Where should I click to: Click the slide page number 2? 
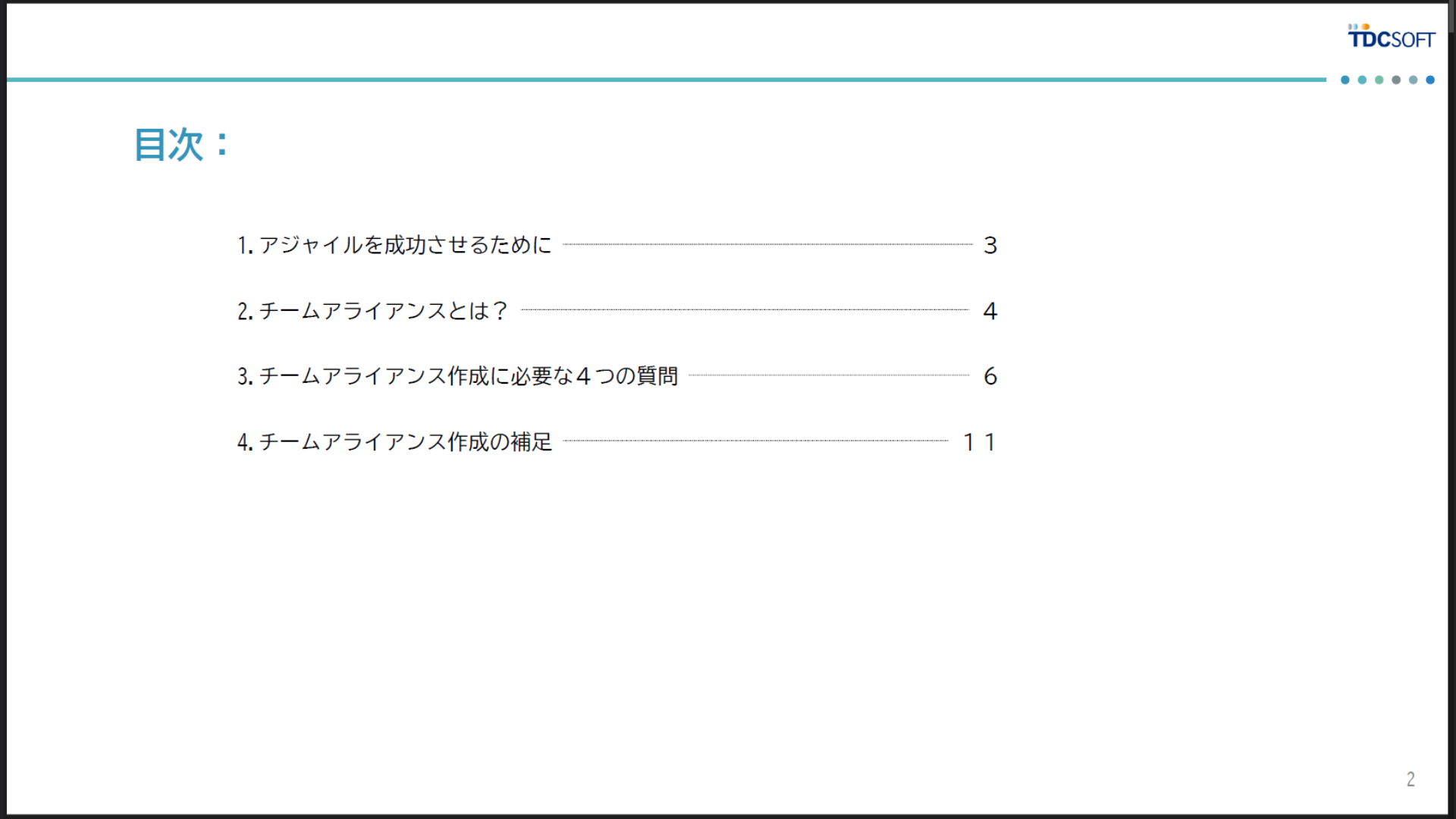[x=1410, y=779]
